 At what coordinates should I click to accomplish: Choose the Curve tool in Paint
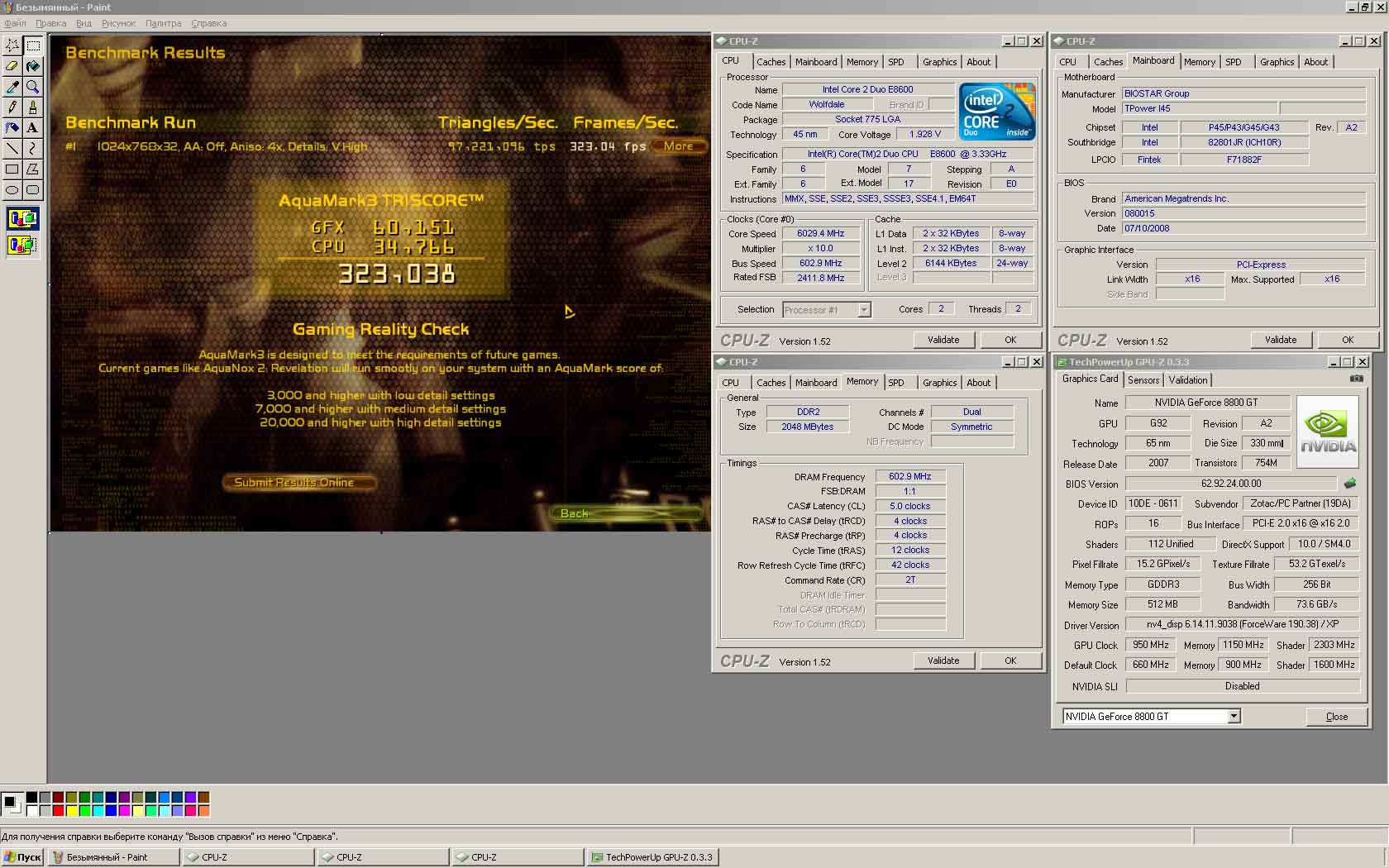32,148
